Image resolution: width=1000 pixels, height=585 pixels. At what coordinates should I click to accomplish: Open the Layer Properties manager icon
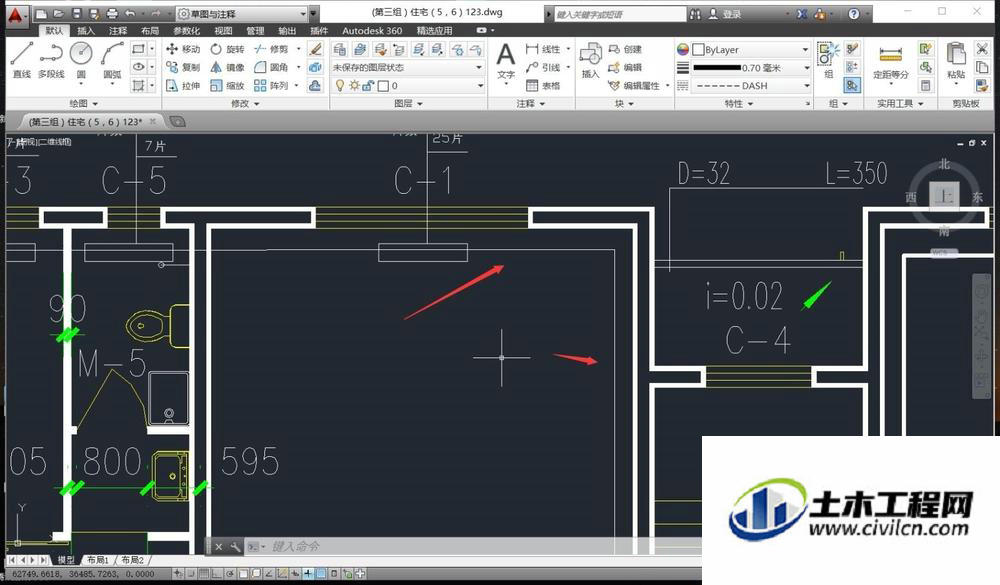[x=340, y=49]
